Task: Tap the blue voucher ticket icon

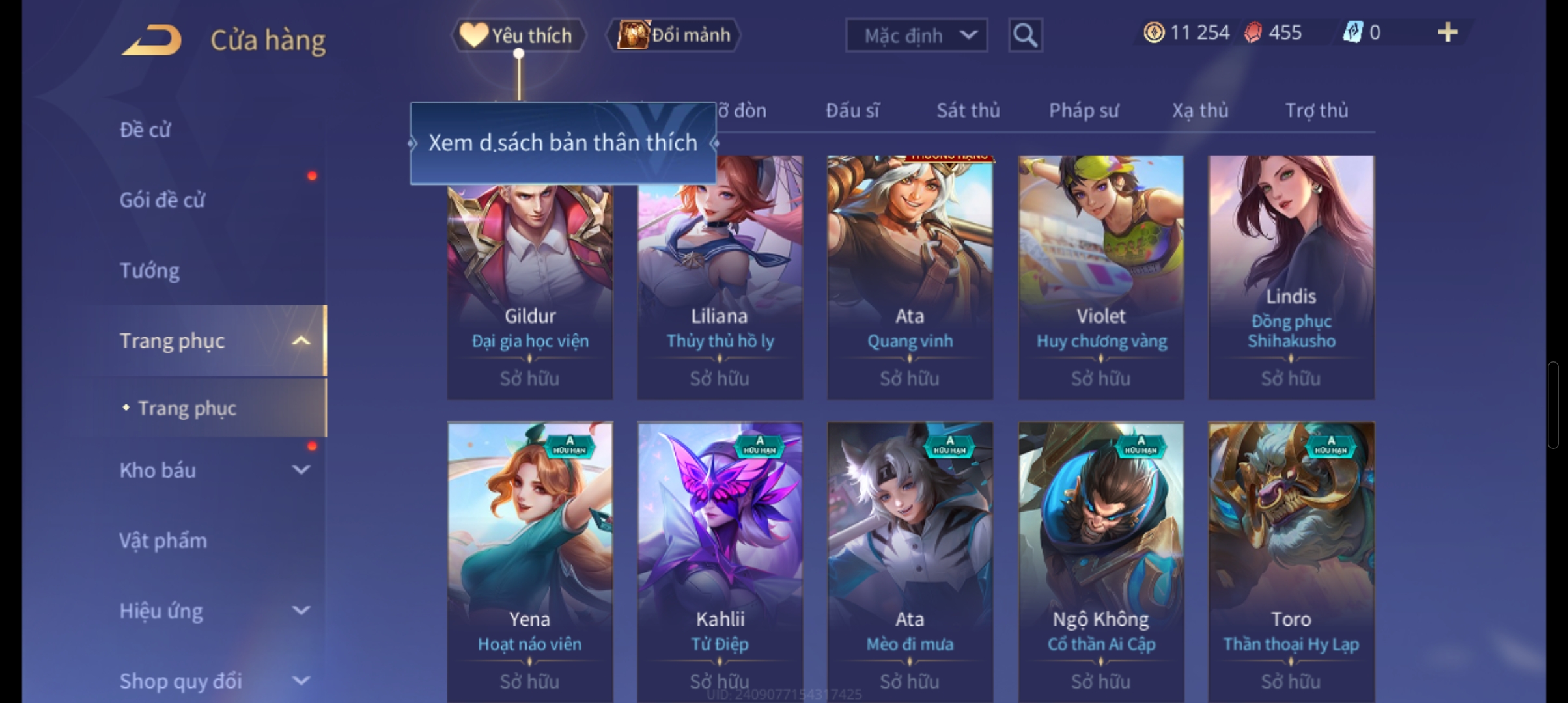Action: coord(1352,33)
